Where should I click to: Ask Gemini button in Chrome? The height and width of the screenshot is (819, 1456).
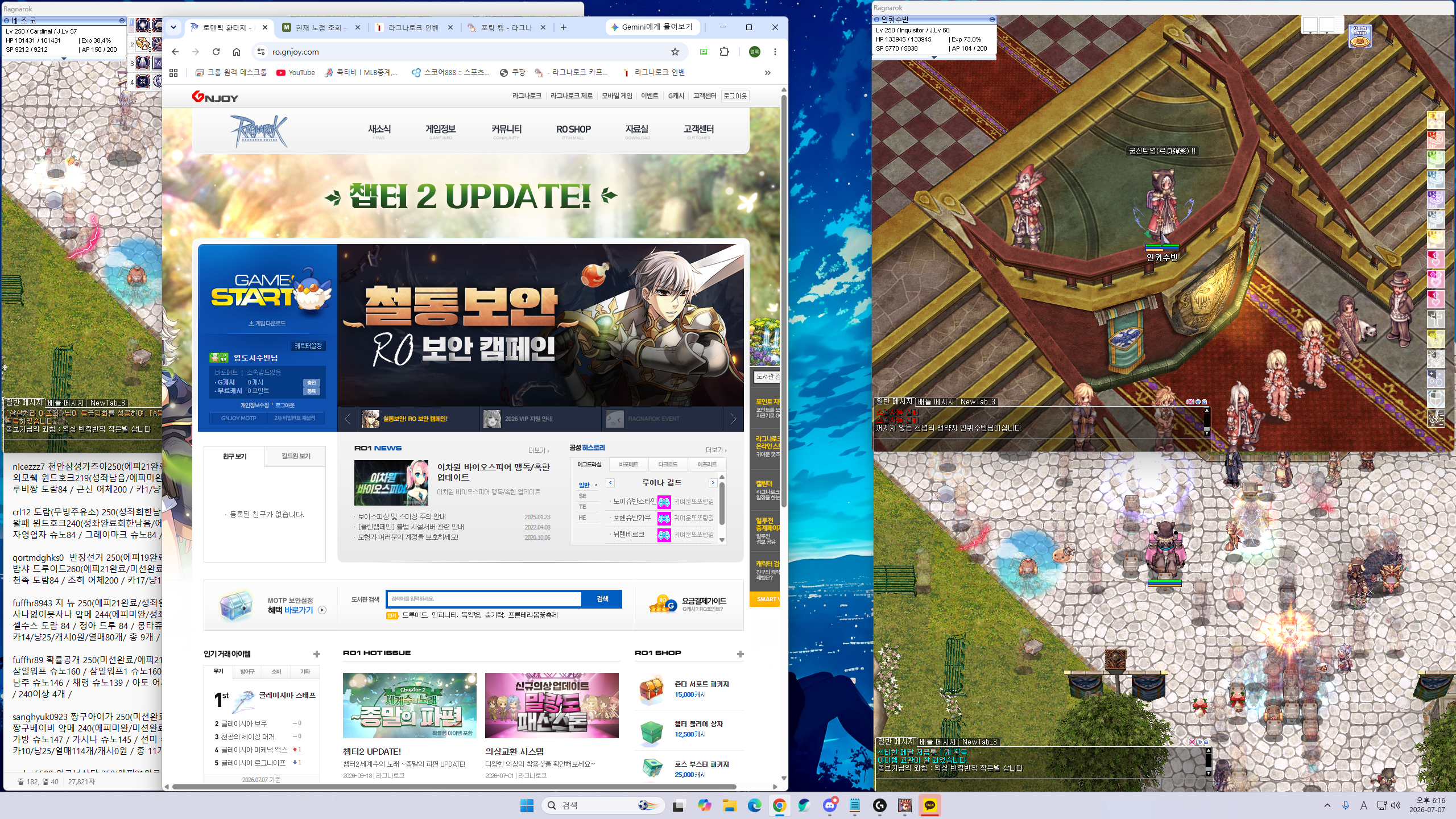[x=652, y=27]
